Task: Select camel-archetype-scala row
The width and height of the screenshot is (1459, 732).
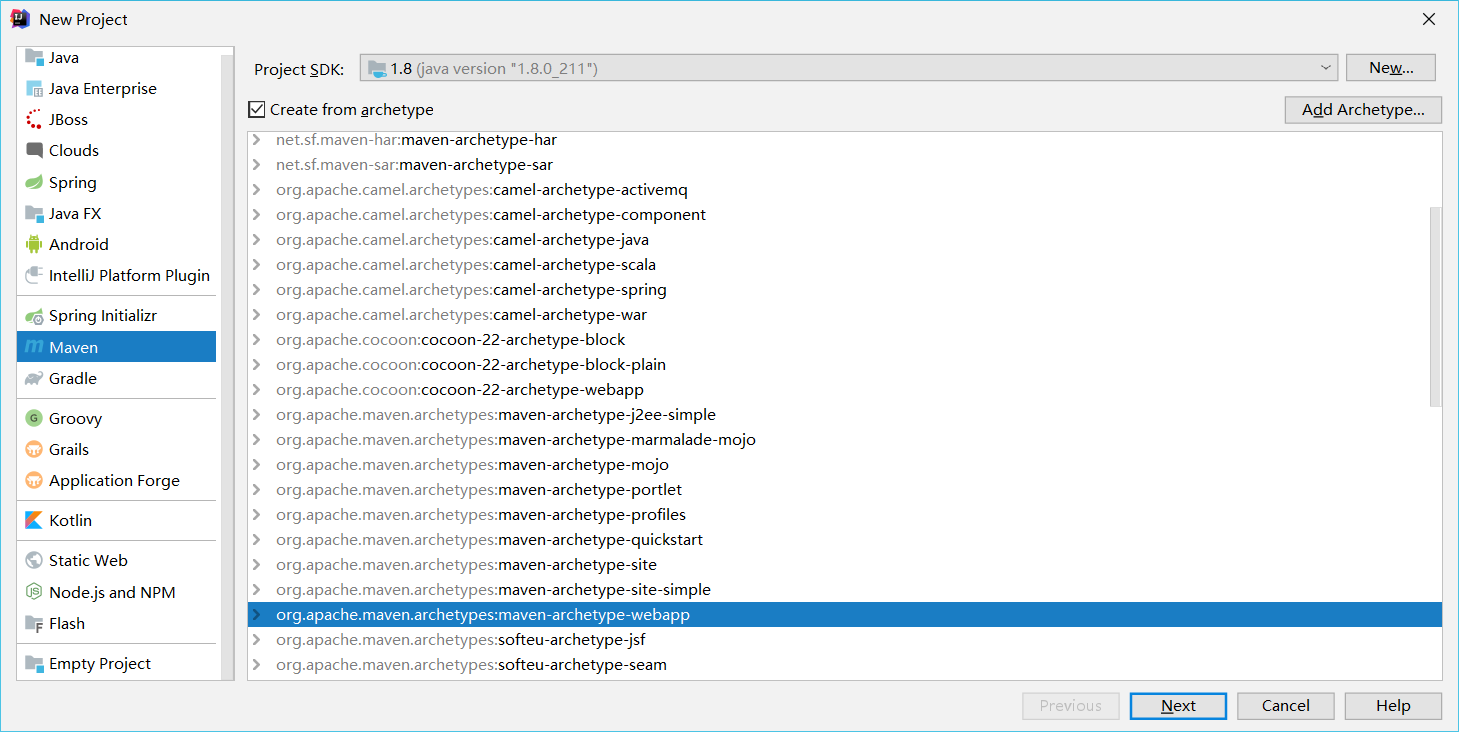Action: 845,265
